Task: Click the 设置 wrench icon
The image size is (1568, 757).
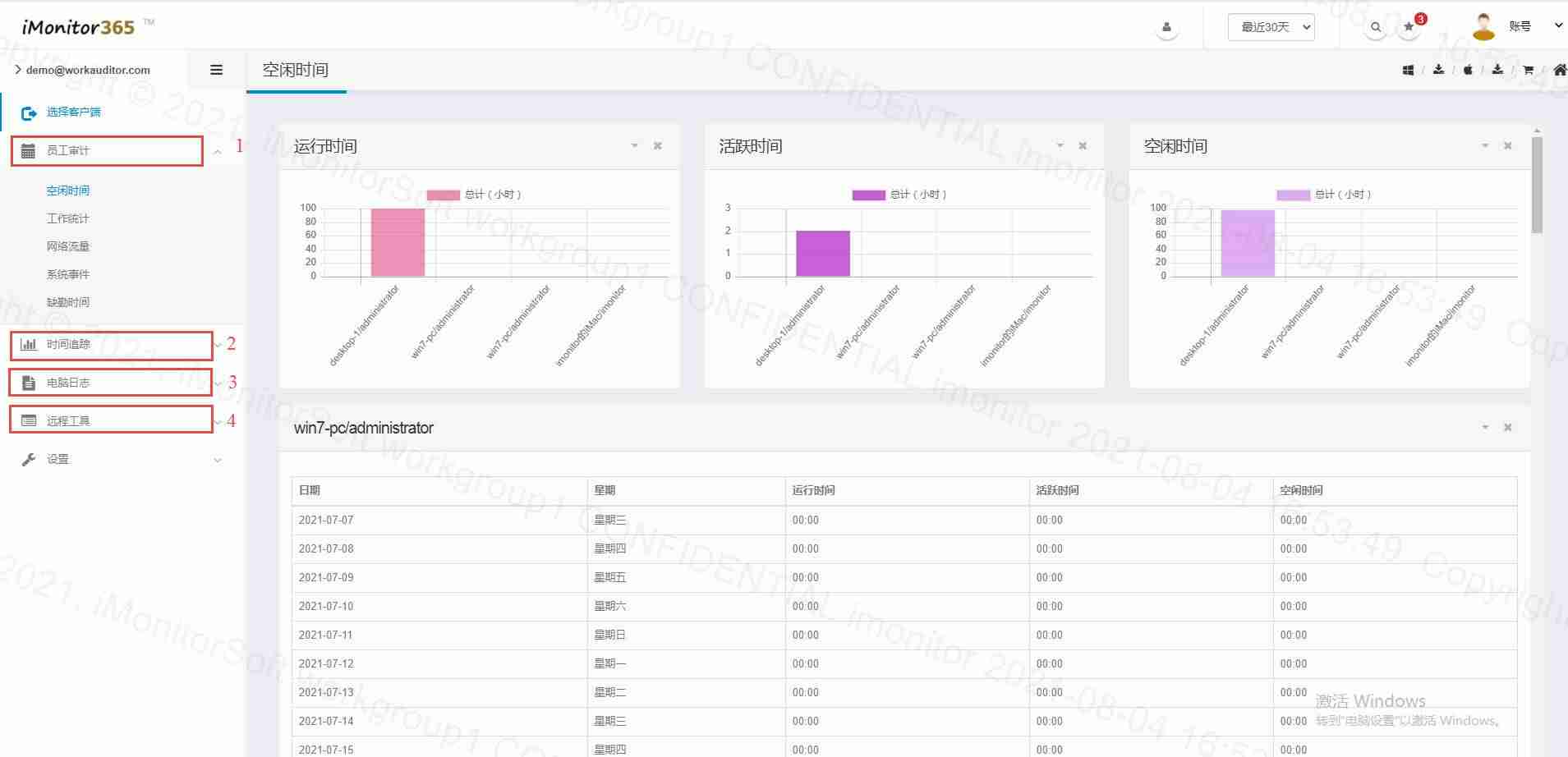Action: click(x=29, y=460)
